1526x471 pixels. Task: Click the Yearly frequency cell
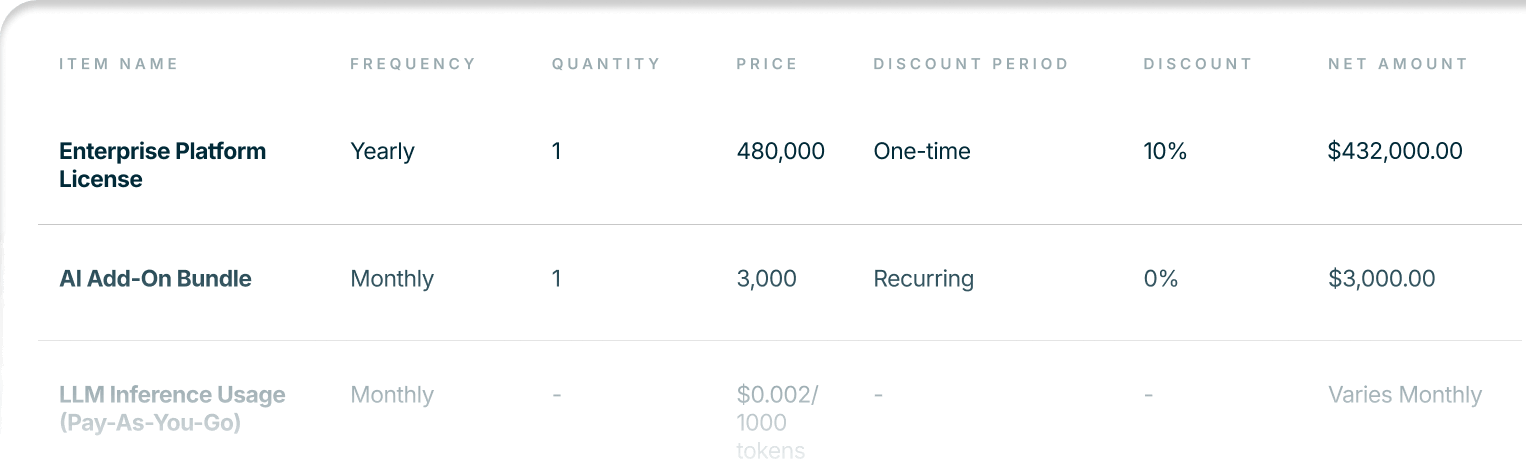click(382, 152)
